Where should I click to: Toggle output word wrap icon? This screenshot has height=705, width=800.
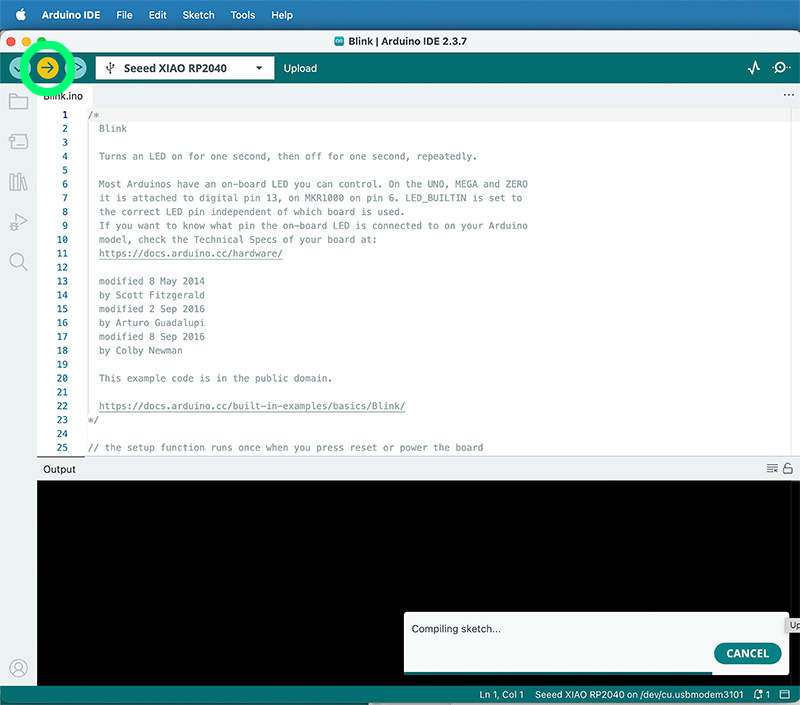(x=772, y=468)
